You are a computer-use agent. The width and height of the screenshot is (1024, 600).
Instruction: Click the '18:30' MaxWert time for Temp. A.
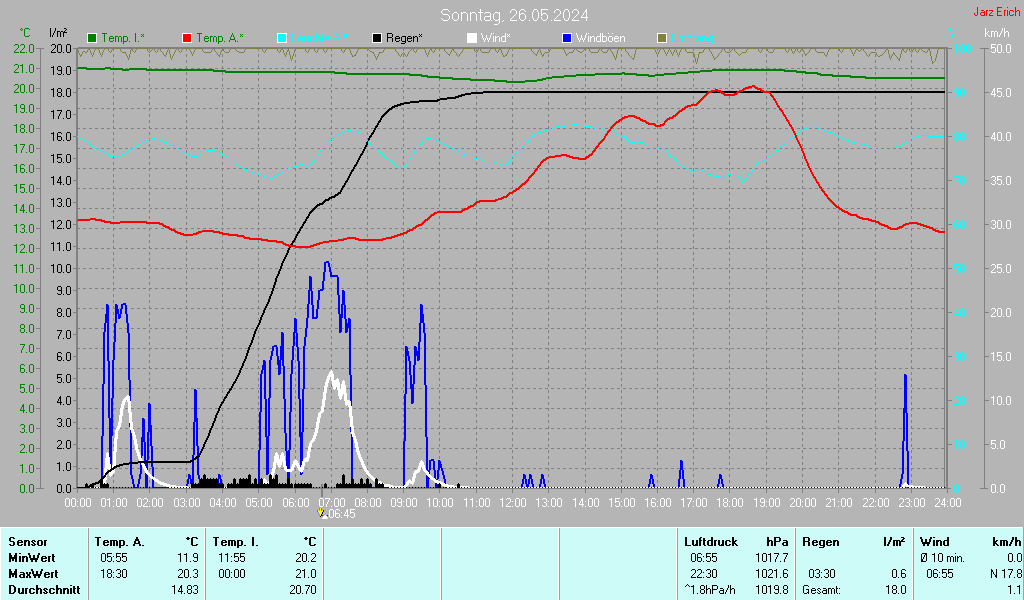(x=114, y=574)
